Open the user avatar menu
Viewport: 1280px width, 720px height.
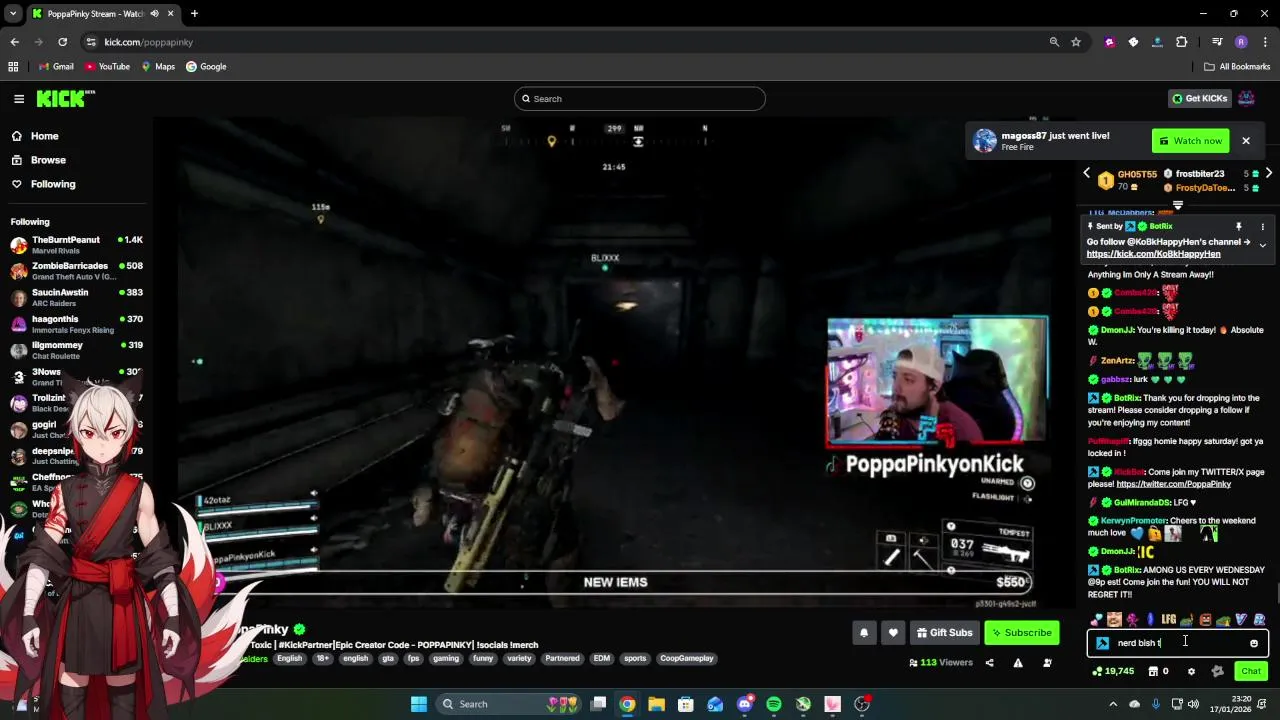(x=1246, y=98)
